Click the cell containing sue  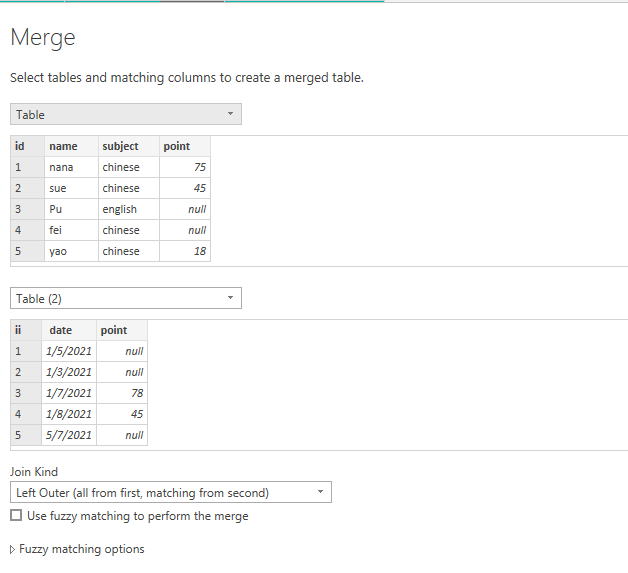(71, 188)
